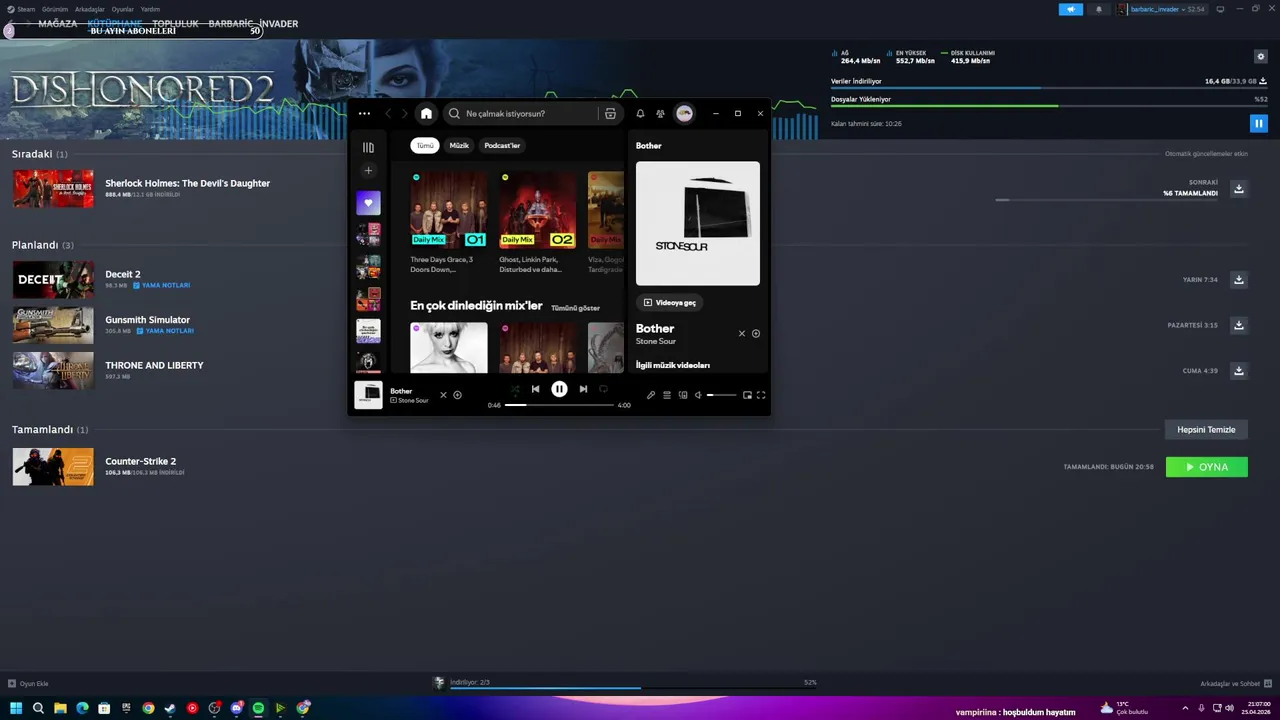1280x720 pixels.
Task: Open Arkadaşlar ve Sohbet in Steam
Action: pos(1235,684)
